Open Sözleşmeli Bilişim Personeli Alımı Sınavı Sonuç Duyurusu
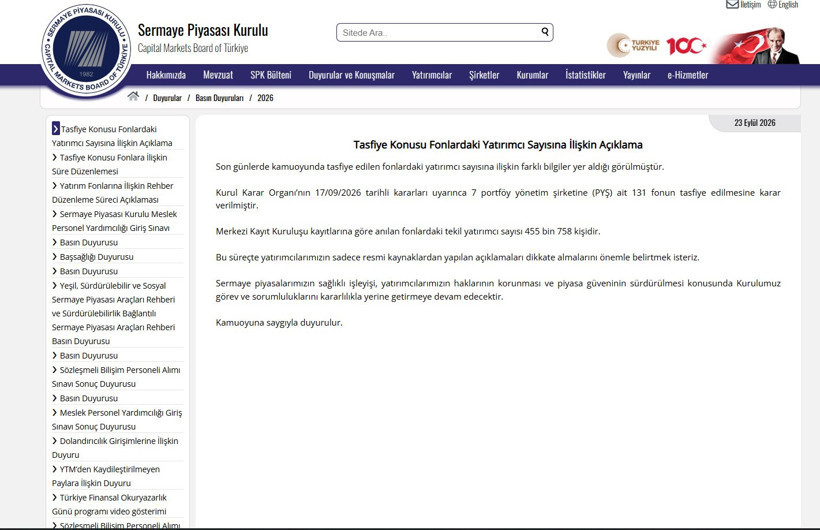Screen dimensions: 820x530 [x=116, y=377]
